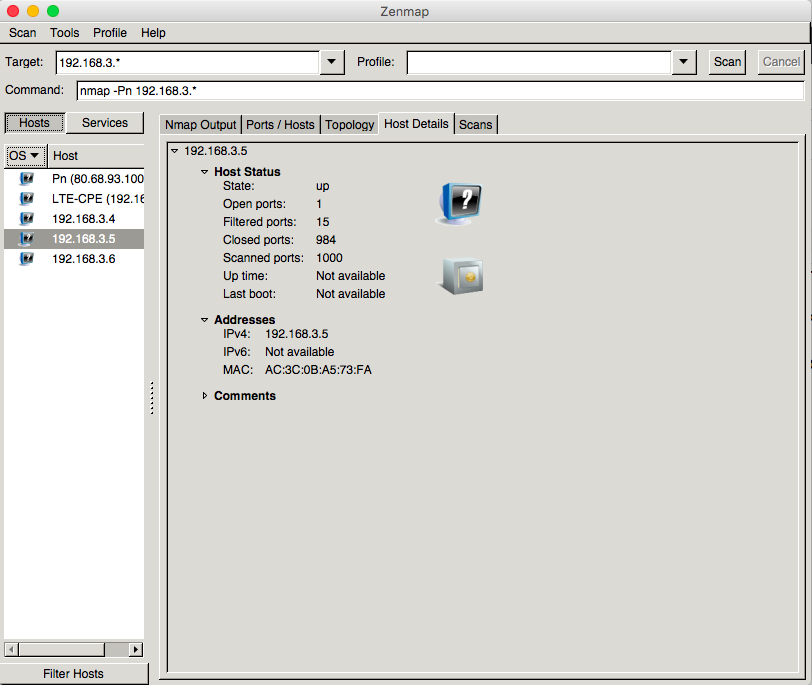The width and height of the screenshot is (812, 685).
Task: Click the State value up
Action: coord(323,186)
